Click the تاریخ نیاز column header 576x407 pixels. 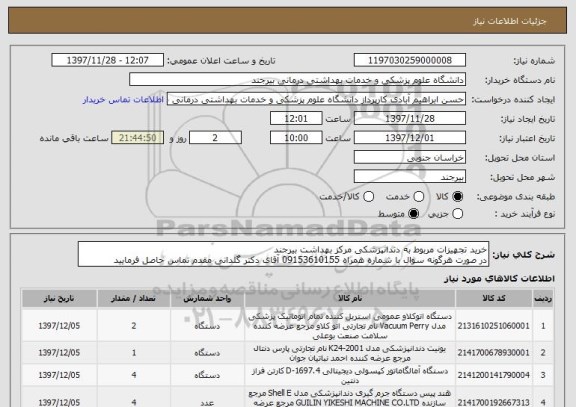[x=59, y=298]
